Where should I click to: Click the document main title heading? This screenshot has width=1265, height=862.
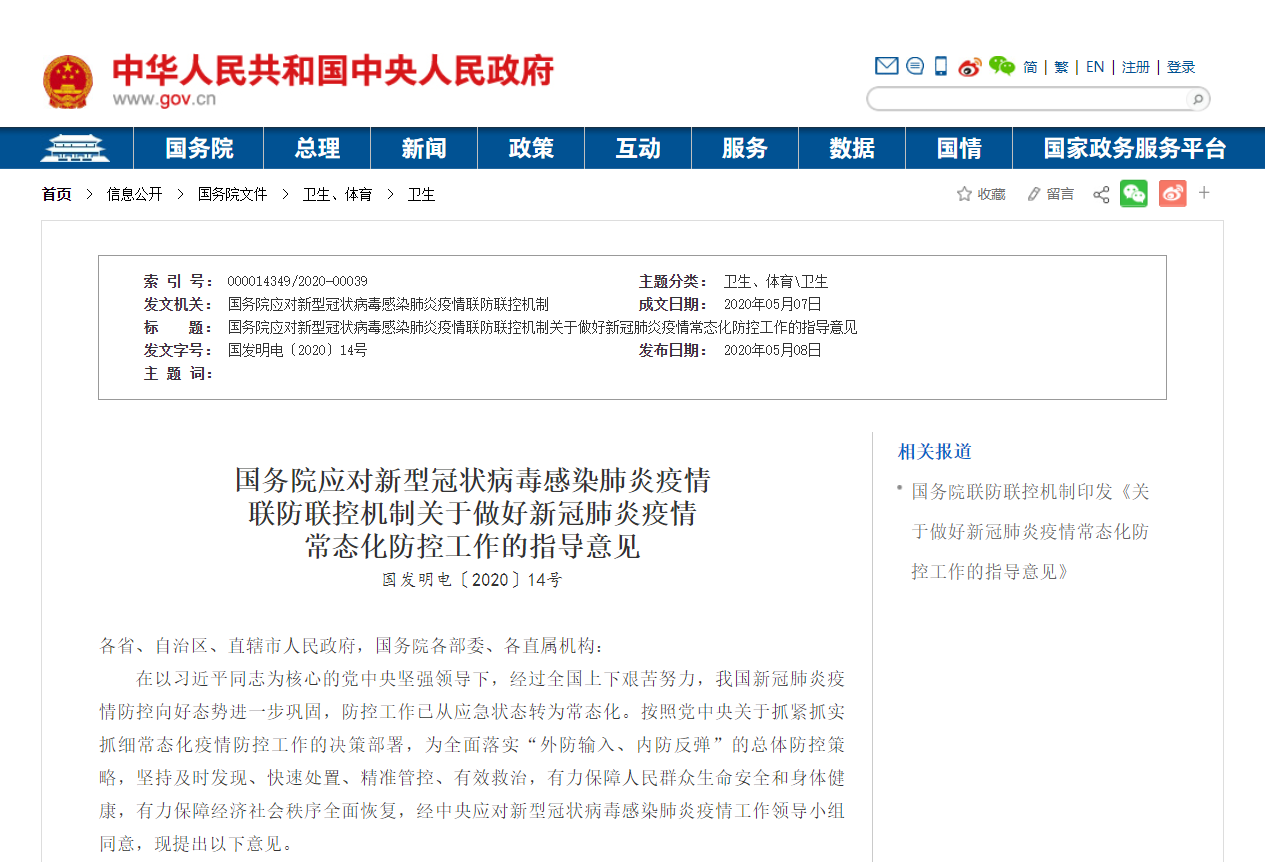[x=472, y=513]
